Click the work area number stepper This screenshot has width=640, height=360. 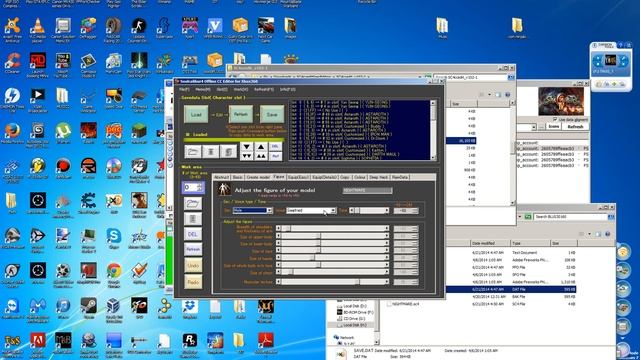(193, 187)
